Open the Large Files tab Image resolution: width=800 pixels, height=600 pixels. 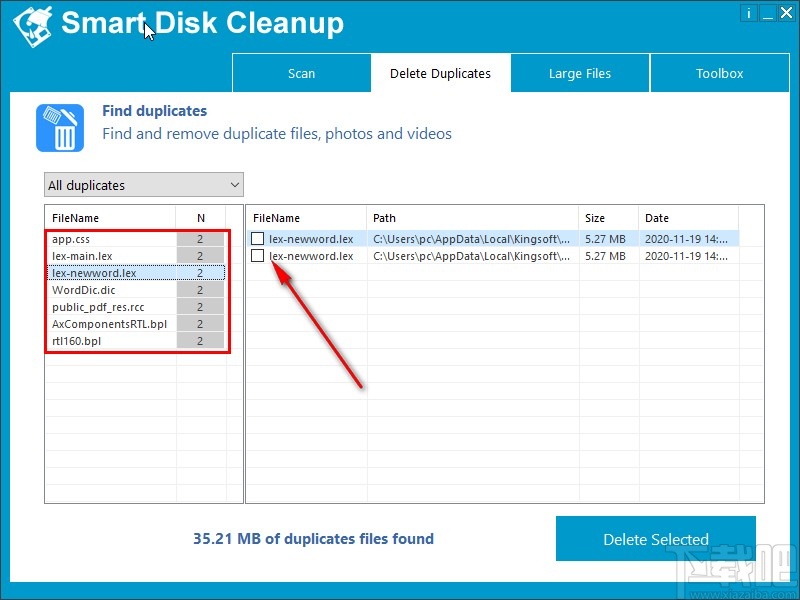580,73
